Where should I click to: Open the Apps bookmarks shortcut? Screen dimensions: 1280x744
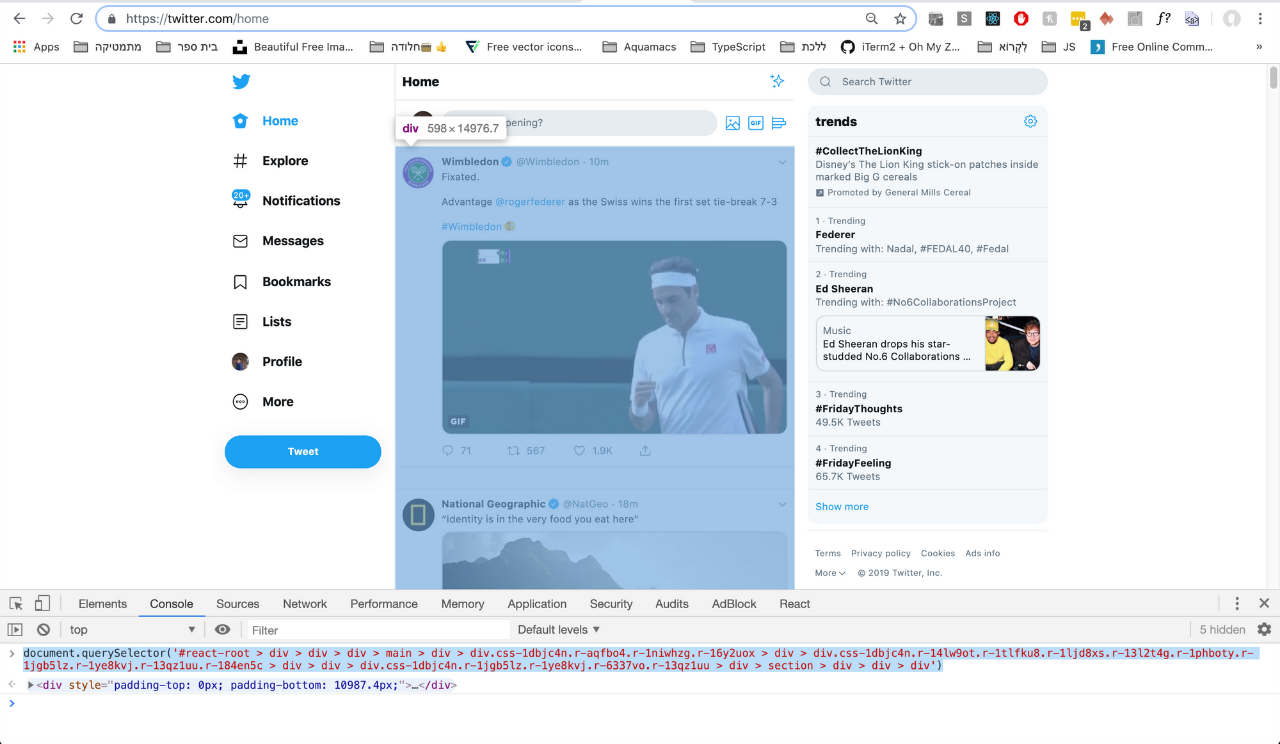point(36,47)
